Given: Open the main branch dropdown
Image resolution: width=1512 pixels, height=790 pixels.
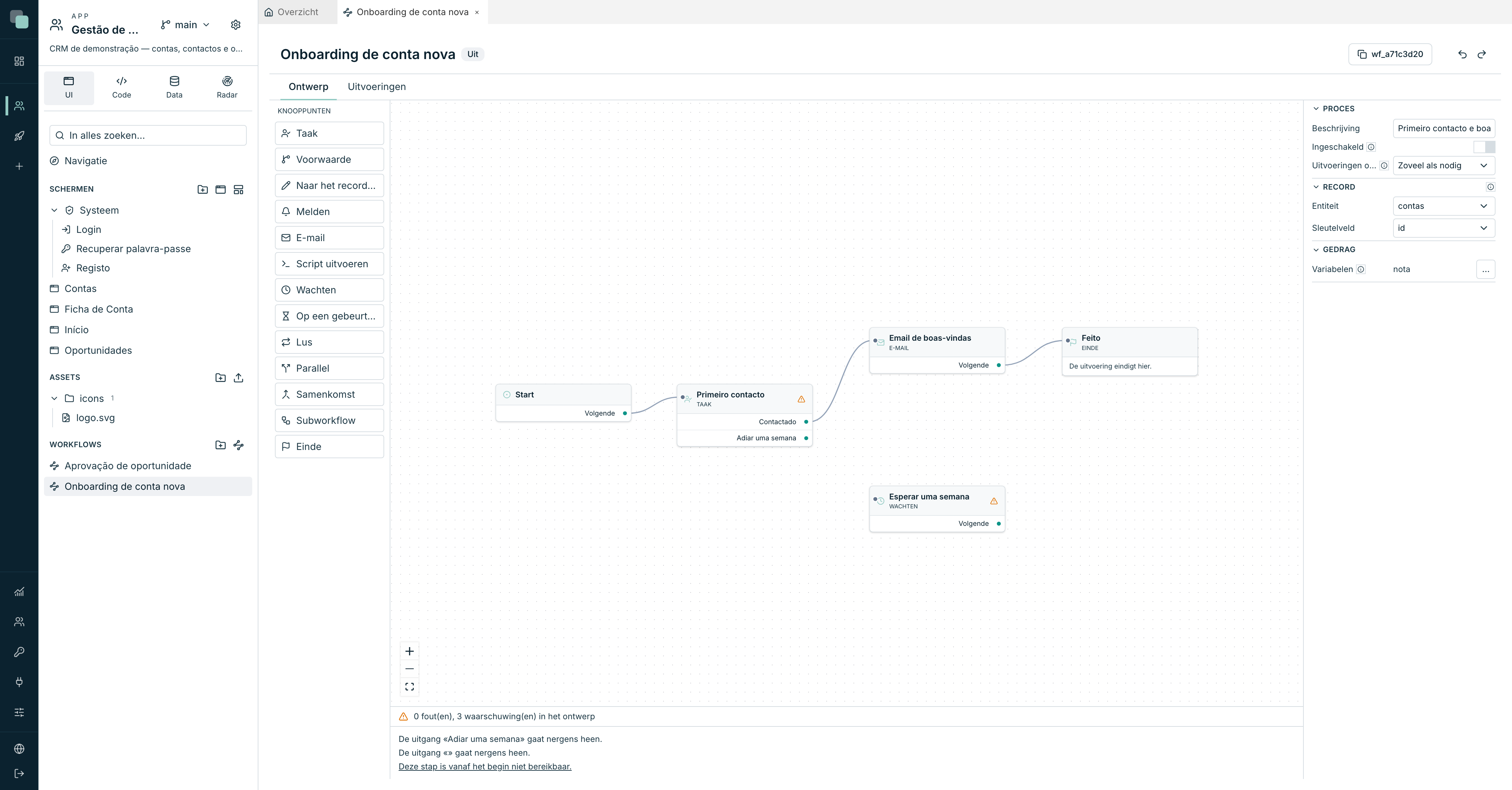Looking at the screenshot, I should [185, 25].
